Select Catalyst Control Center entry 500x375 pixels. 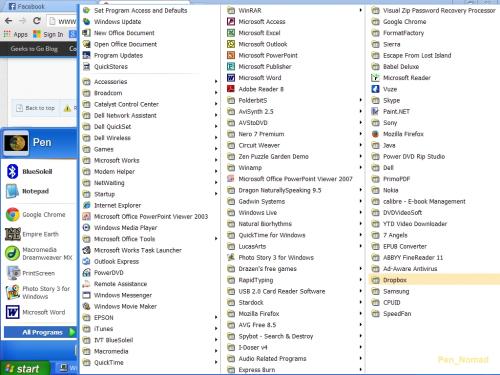click(x=149, y=104)
